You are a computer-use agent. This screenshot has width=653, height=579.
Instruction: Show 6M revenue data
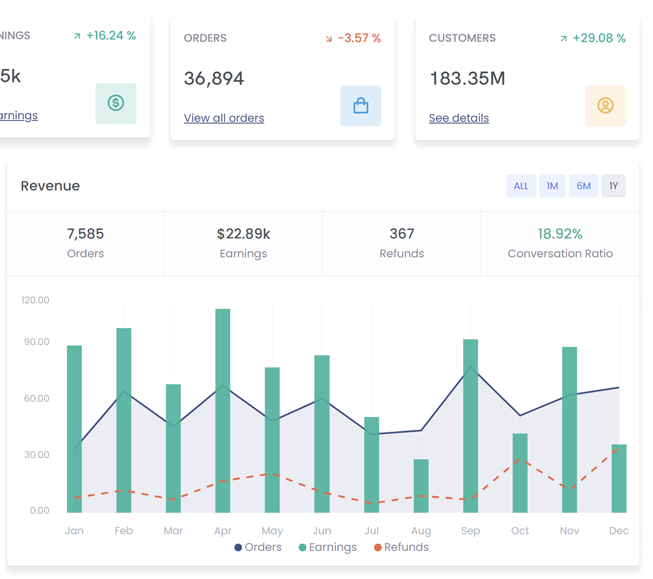(583, 186)
